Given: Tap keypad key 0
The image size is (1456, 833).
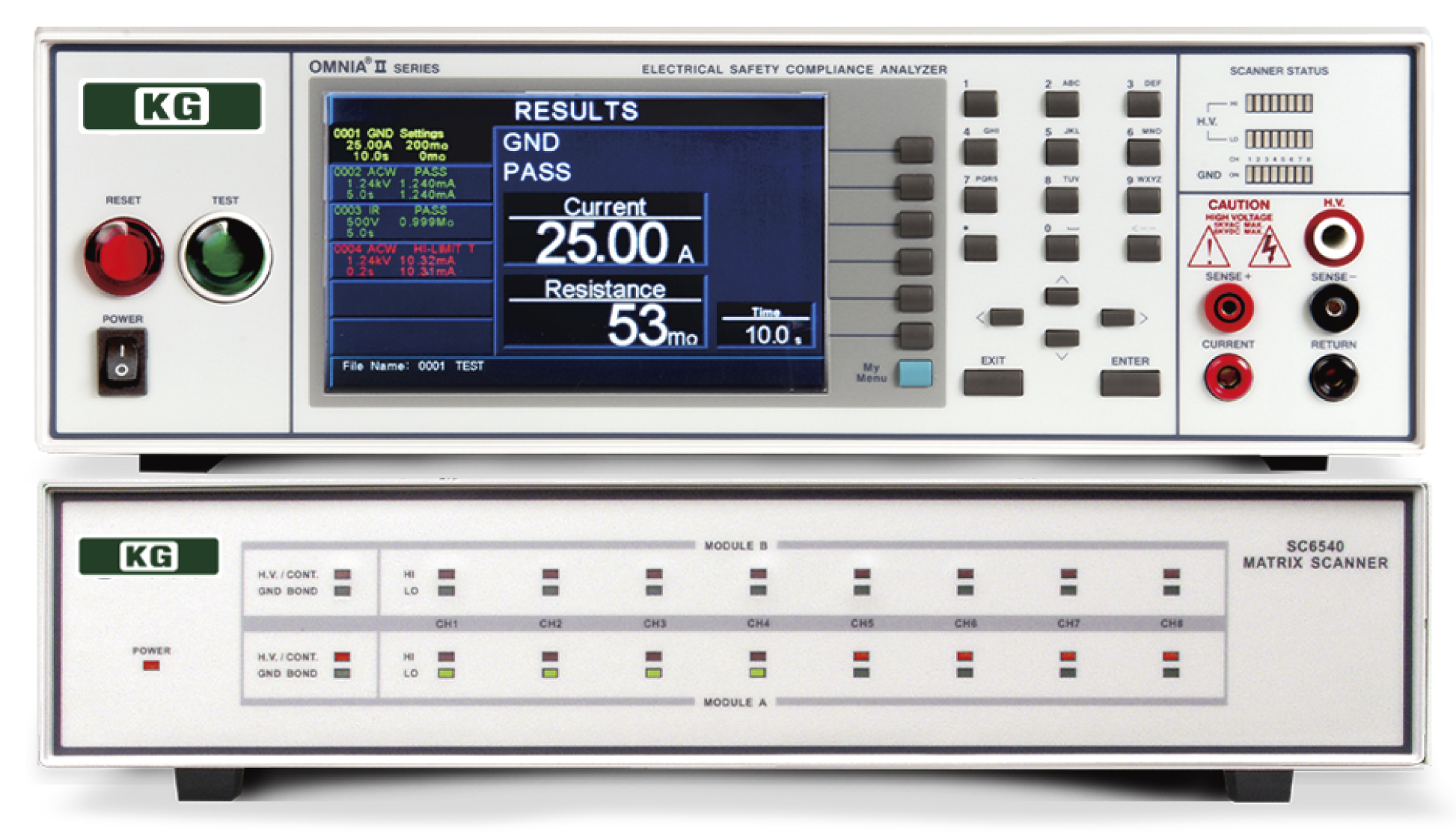Looking at the screenshot, I should click(x=1062, y=248).
